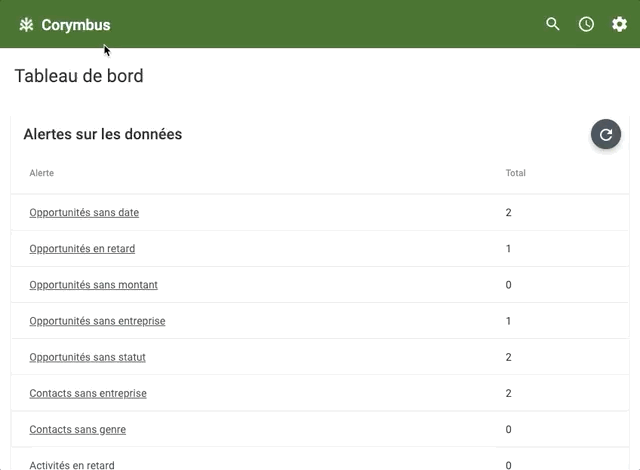640x470 pixels.
Task: Open Activités en retard link
Action: [x=72, y=465]
